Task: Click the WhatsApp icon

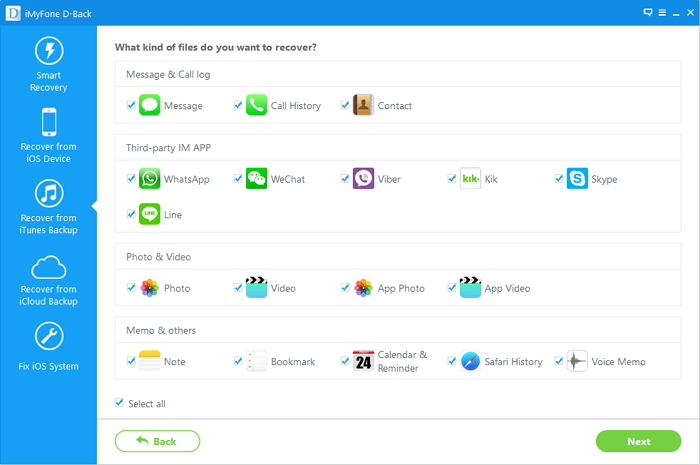Action: (x=150, y=179)
